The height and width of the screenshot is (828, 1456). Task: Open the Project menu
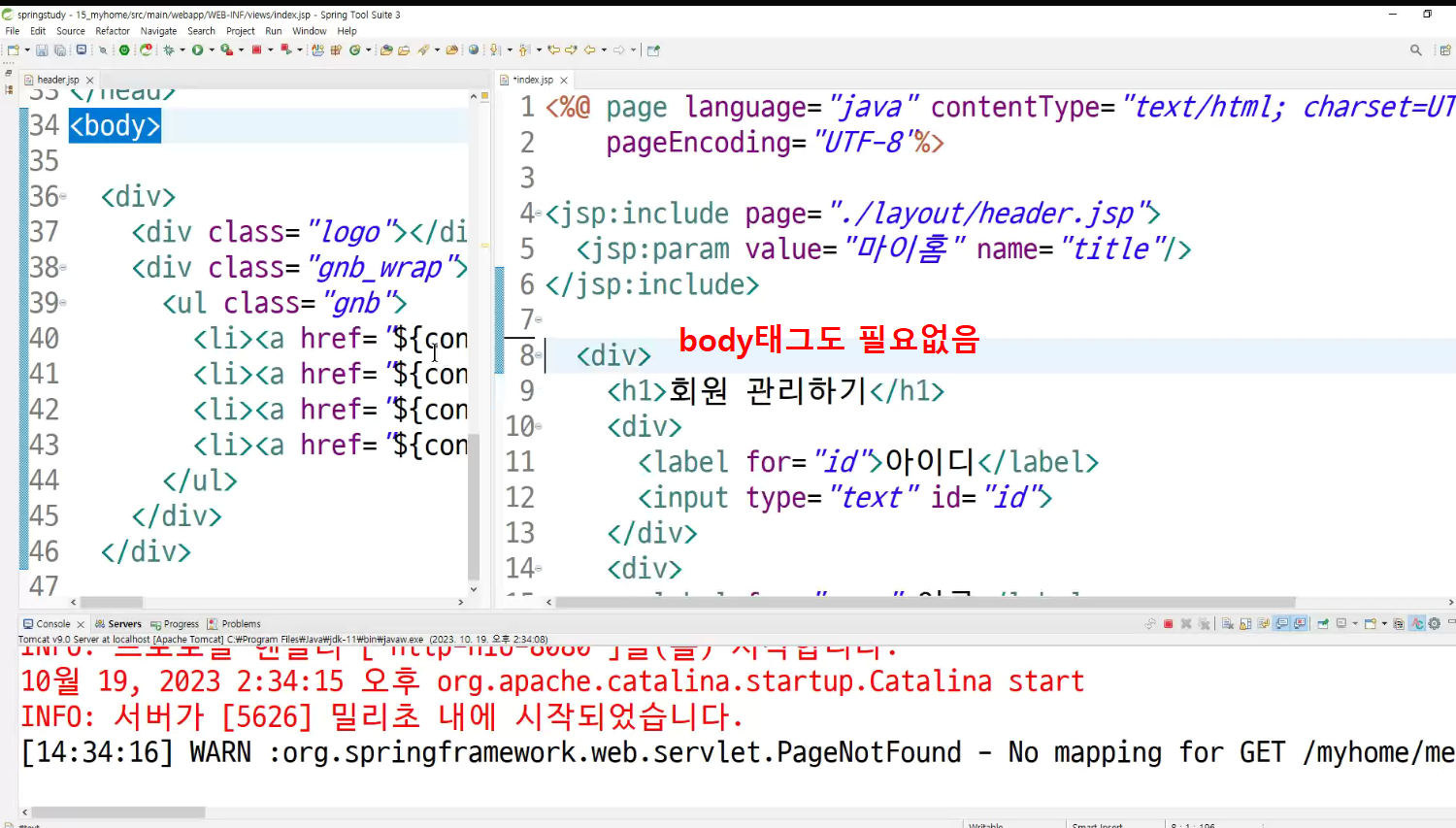click(x=241, y=31)
